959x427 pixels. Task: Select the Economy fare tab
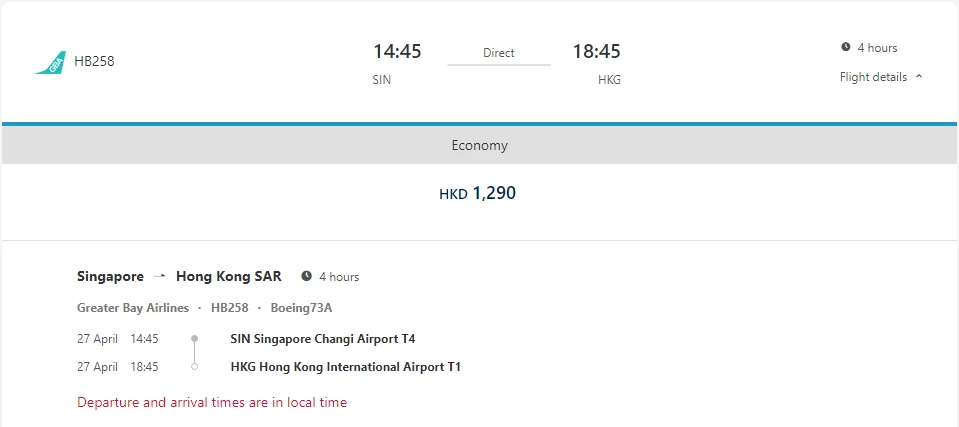480,146
